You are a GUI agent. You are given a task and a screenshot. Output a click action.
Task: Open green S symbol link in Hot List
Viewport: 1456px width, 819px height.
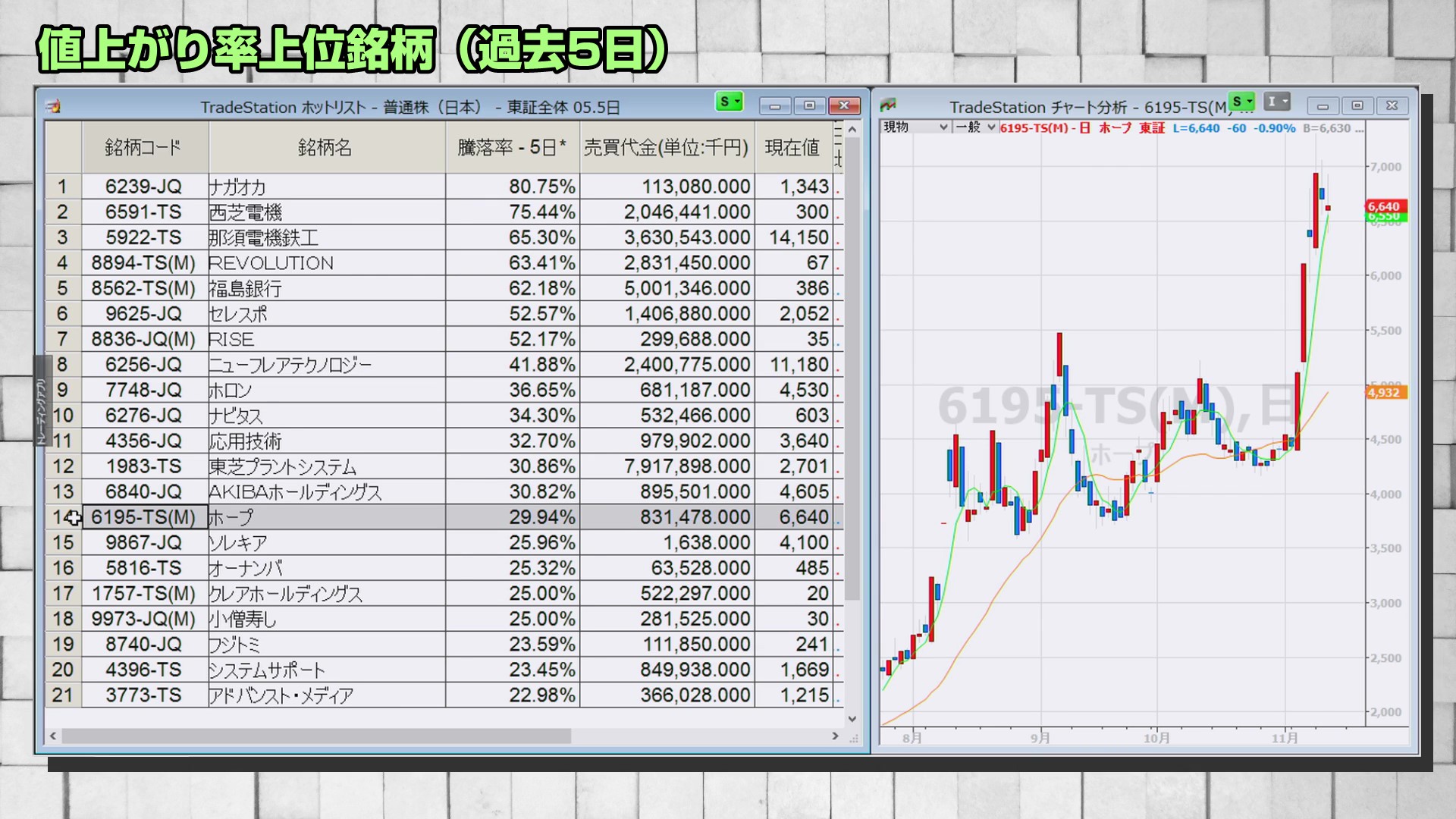tap(729, 102)
